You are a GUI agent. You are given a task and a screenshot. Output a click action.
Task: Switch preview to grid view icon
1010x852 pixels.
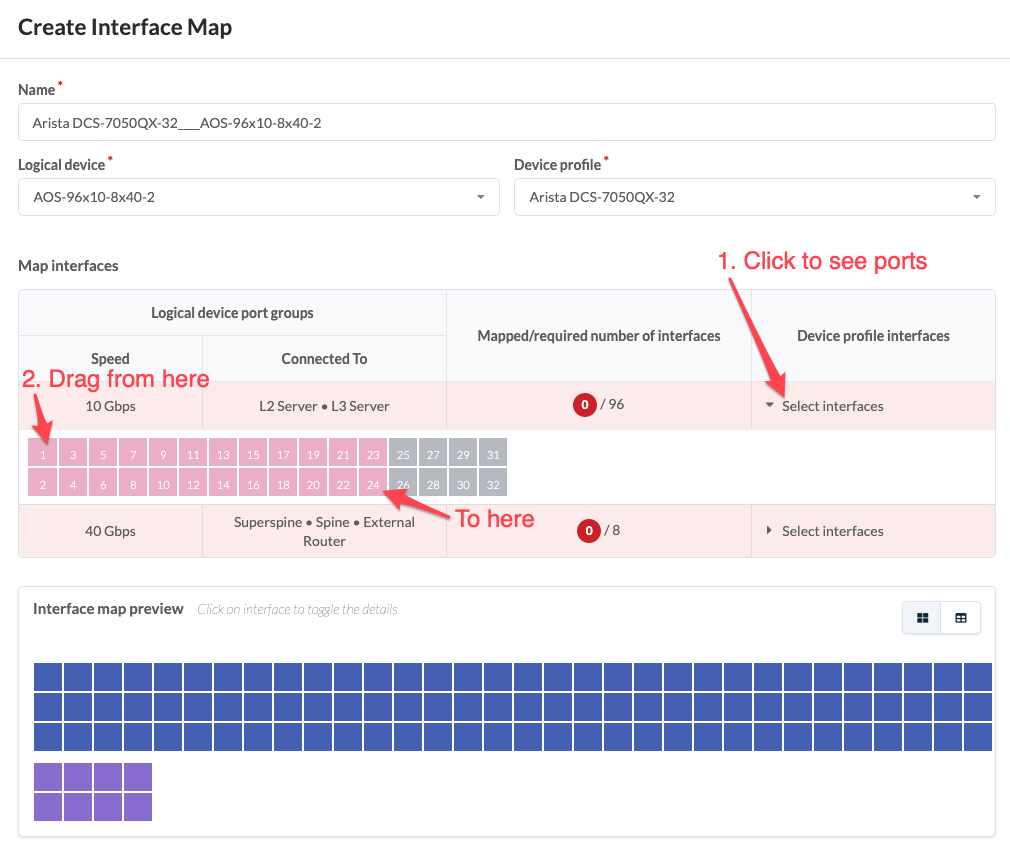(921, 618)
